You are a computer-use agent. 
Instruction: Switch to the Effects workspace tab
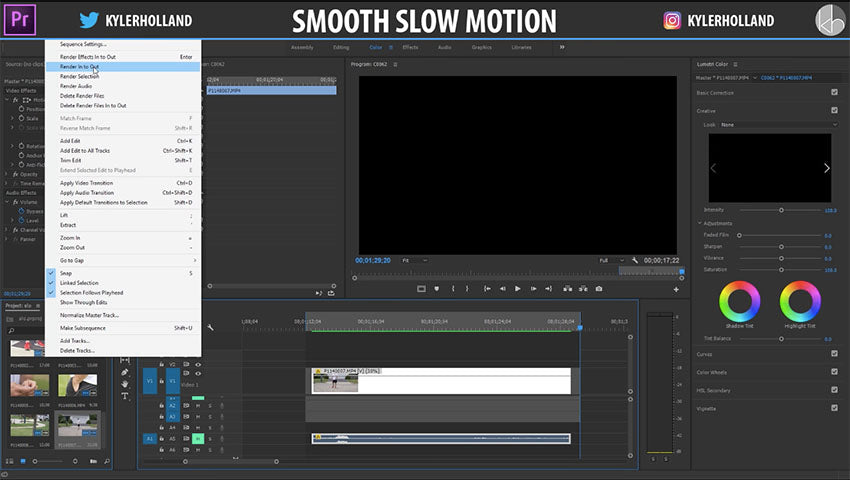[410, 48]
